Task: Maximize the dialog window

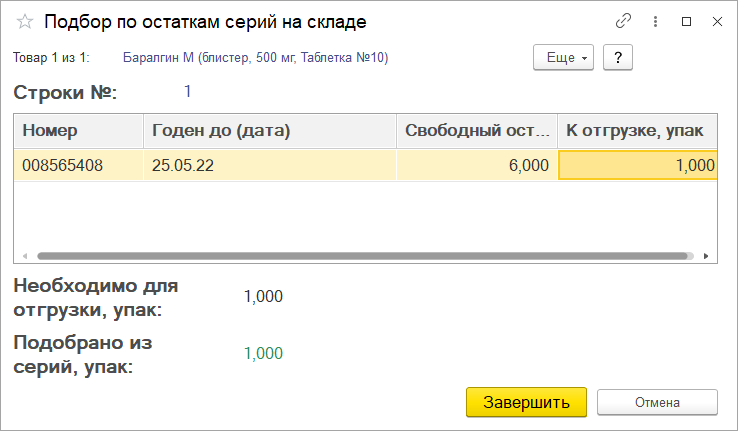Action: (x=686, y=21)
